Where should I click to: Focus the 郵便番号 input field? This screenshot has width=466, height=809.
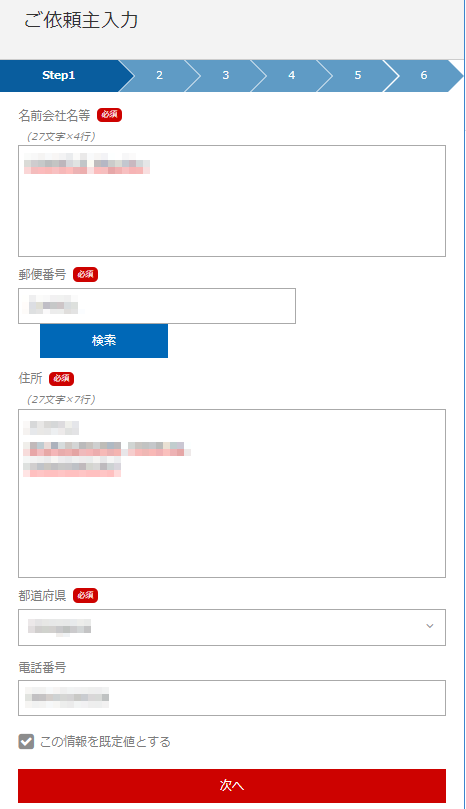click(x=157, y=306)
